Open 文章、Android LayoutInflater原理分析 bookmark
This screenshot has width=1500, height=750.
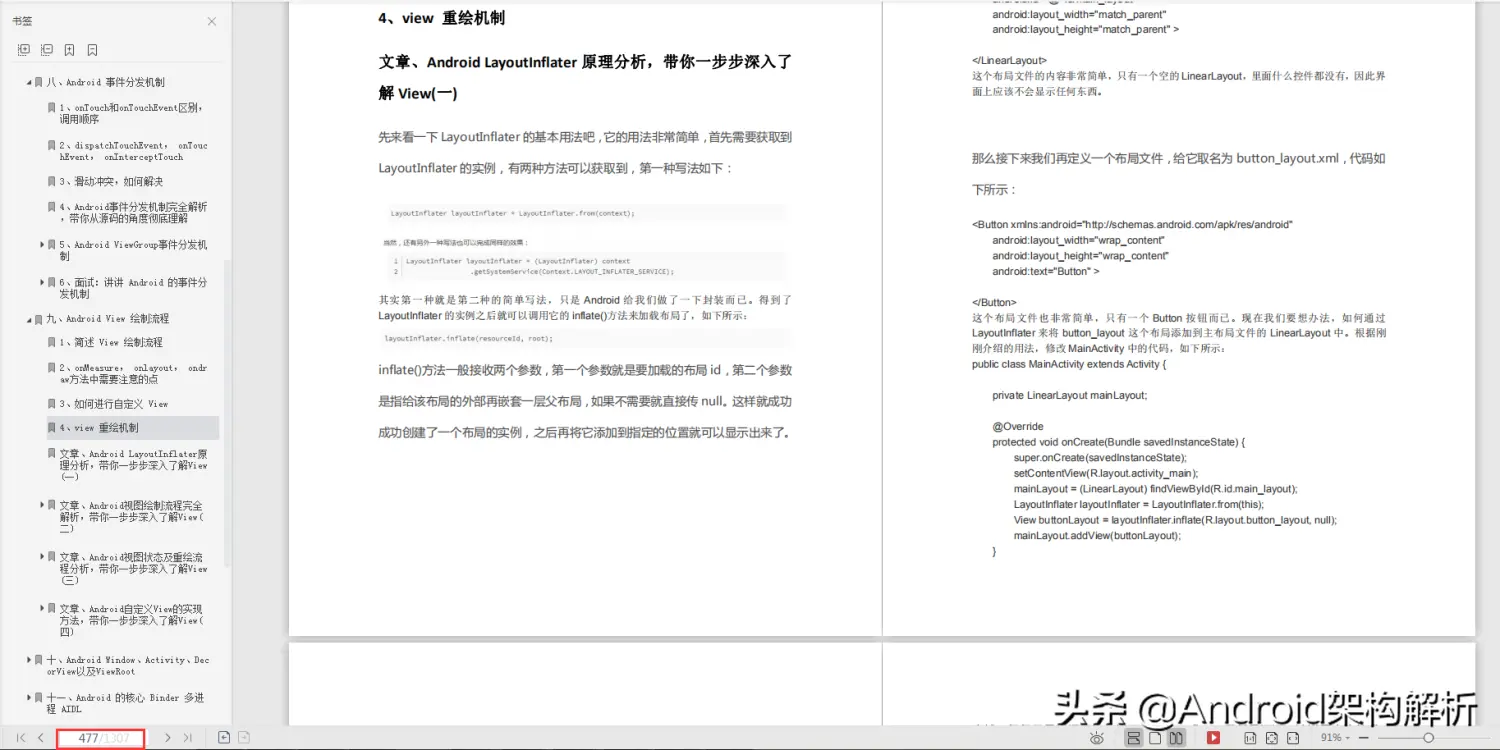coord(133,465)
